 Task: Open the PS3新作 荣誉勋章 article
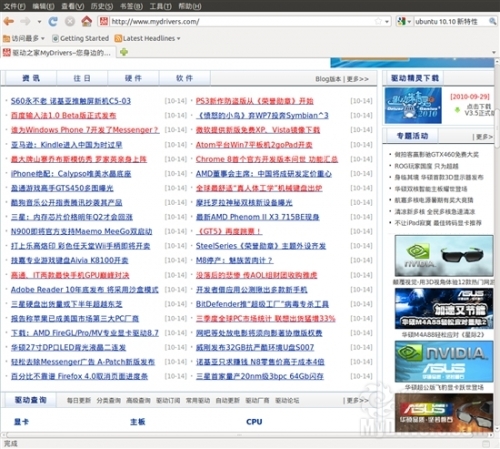tap(255, 101)
